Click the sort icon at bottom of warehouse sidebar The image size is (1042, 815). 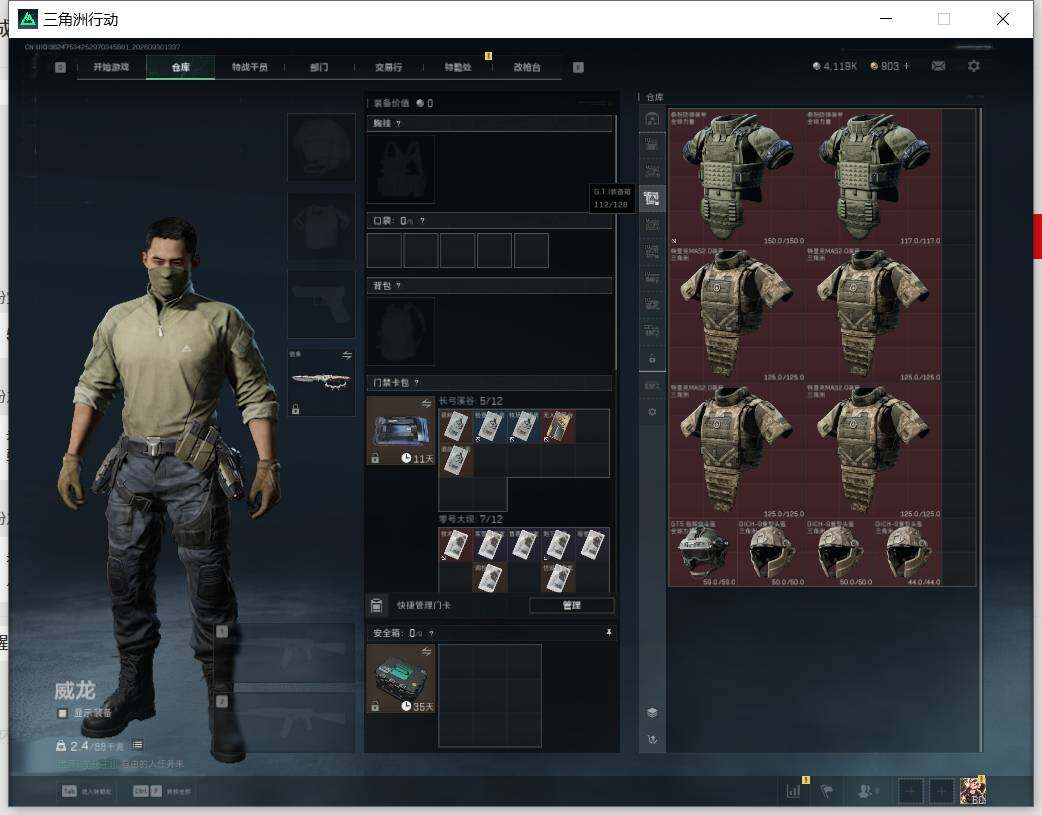652,739
